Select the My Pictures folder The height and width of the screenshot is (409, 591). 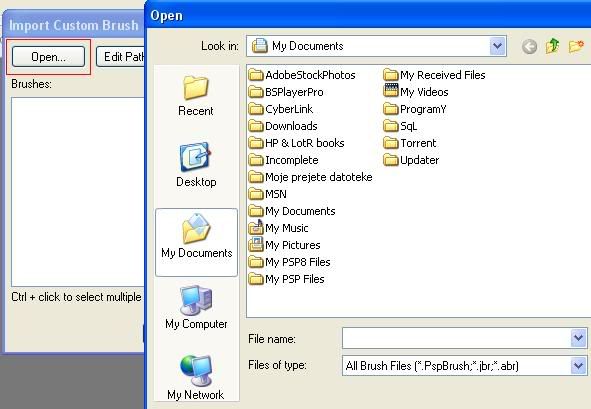(x=285, y=245)
